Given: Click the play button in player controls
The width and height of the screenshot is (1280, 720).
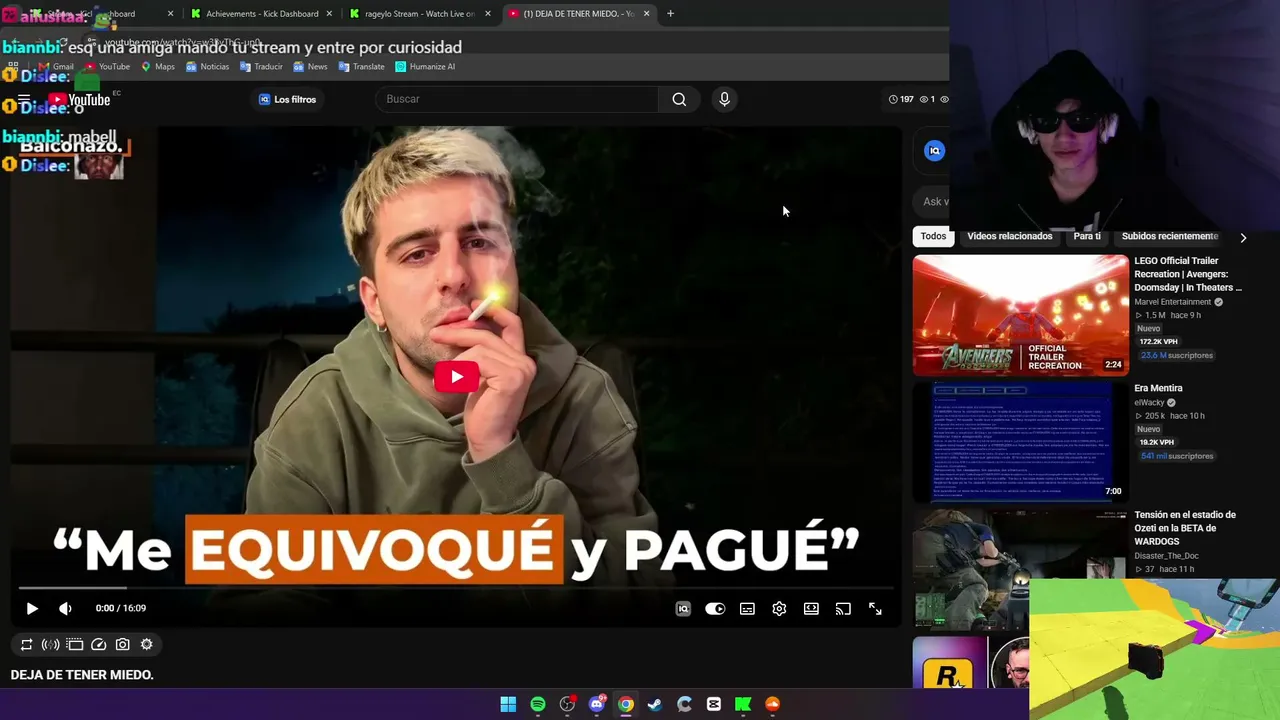Looking at the screenshot, I should pos(32,608).
